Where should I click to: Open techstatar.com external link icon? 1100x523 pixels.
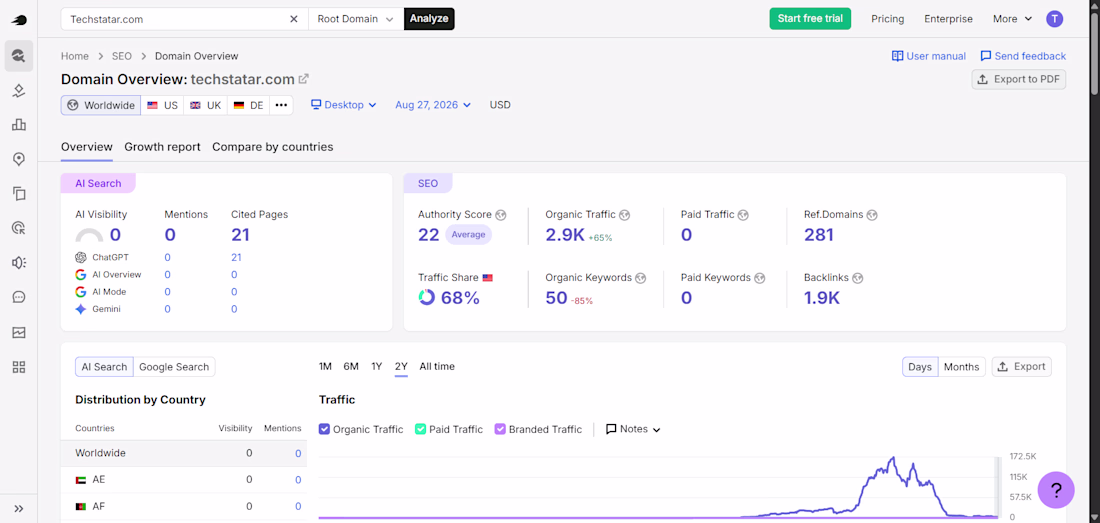(304, 79)
